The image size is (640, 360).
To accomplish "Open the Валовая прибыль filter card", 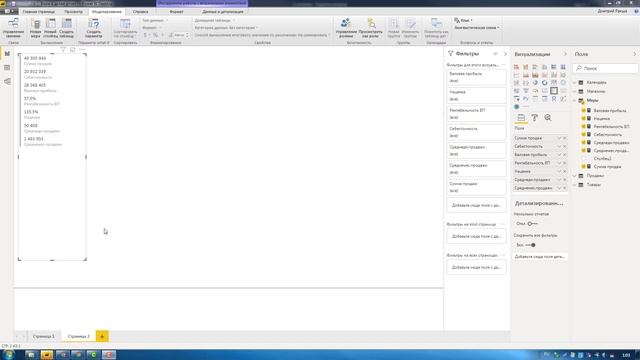I will point(476,77).
